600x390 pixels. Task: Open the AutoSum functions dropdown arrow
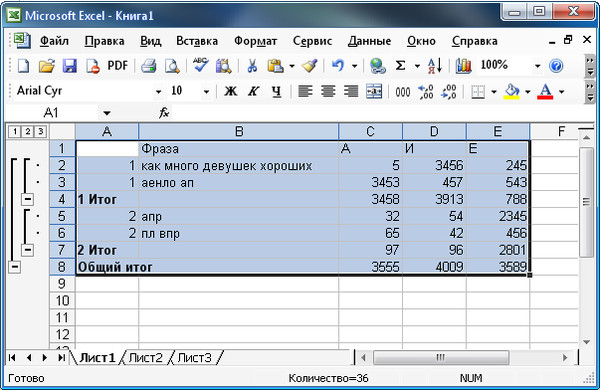click(417, 66)
